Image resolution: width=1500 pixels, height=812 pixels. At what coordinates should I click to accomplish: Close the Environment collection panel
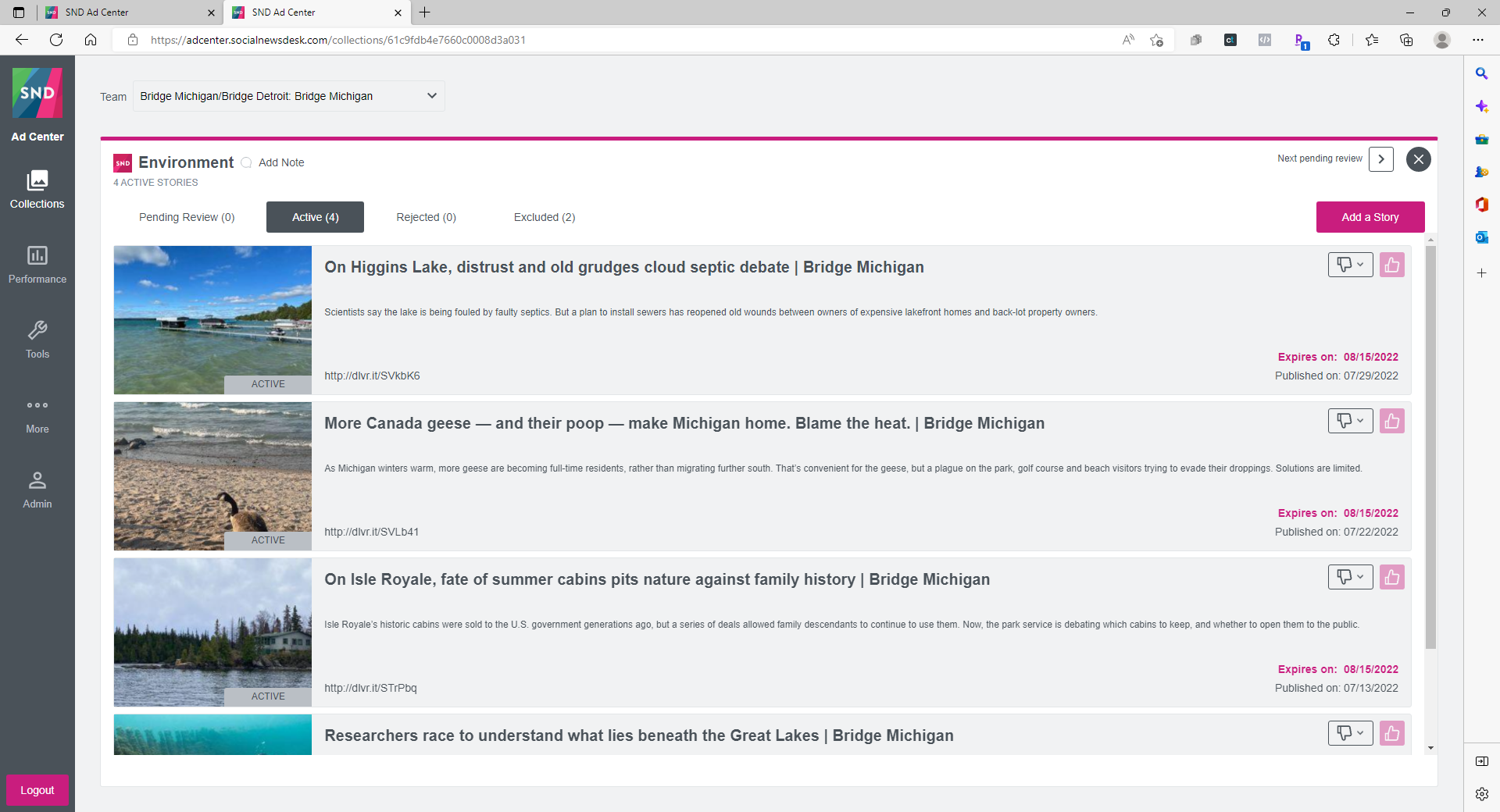[x=1418, y=159]
